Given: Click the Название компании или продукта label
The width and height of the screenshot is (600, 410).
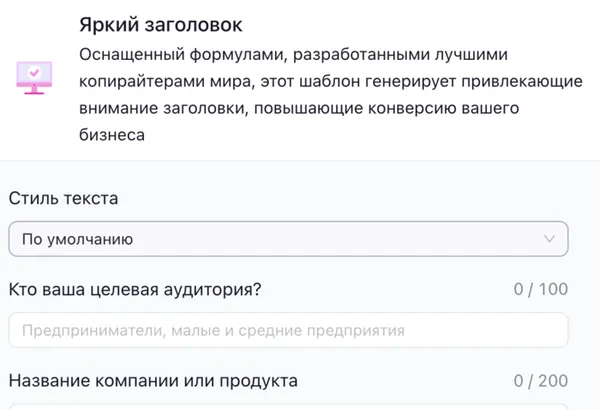Looking at the screenshot, I should pos(153,381).
